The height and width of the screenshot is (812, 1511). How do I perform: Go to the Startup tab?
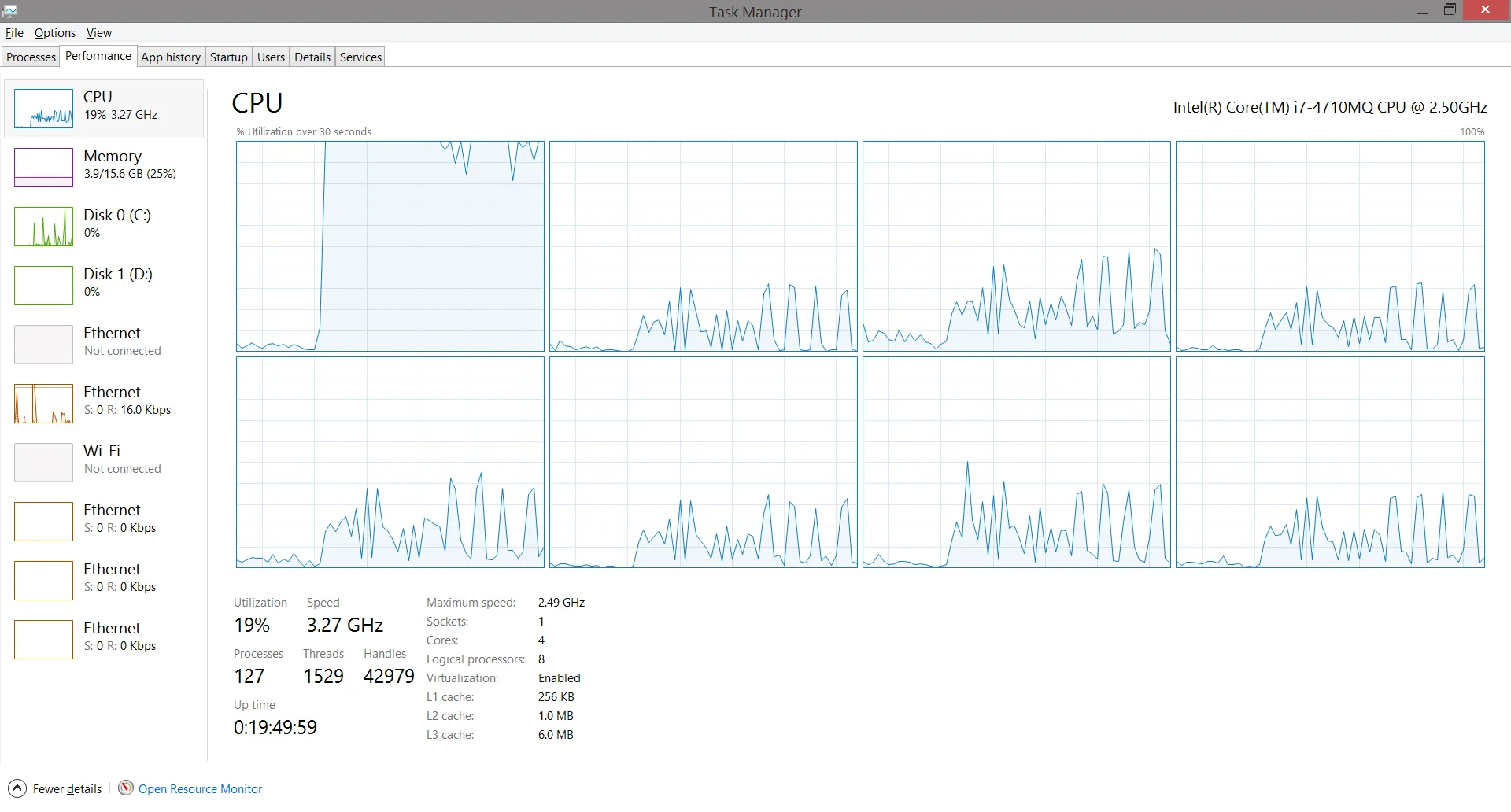(229, 57)
